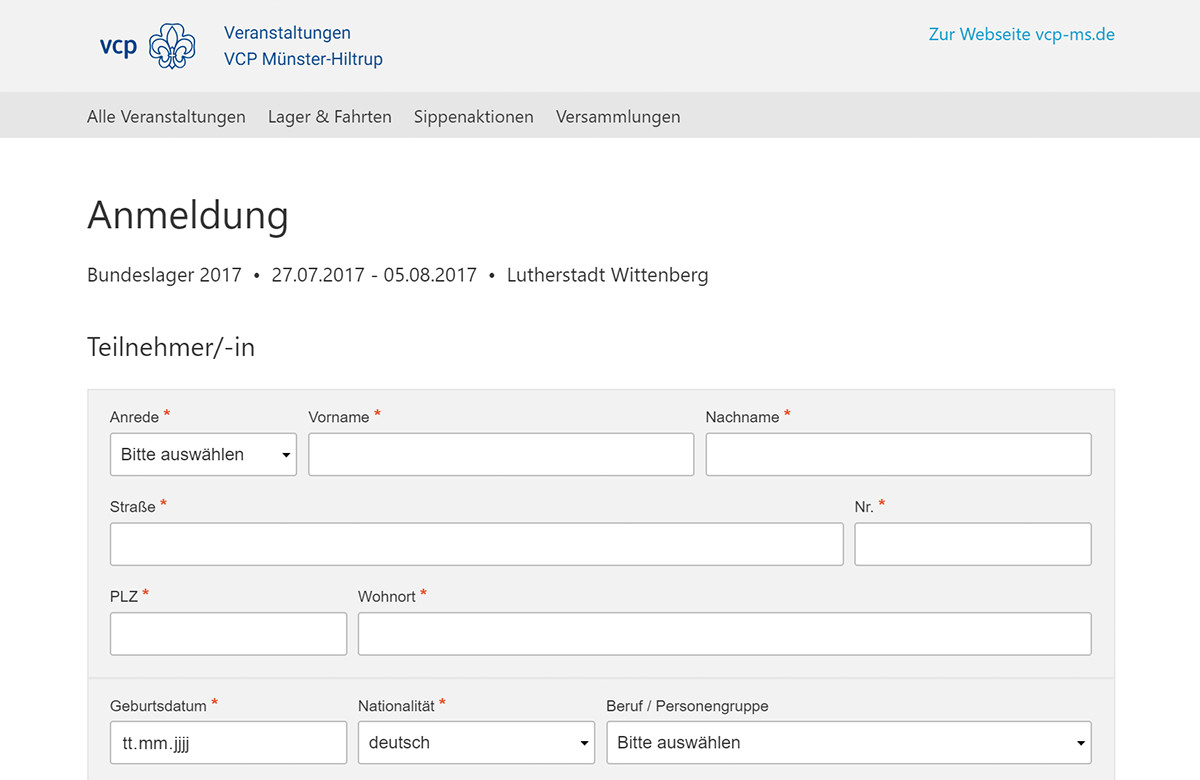
Task: Focus the Vorname text field
Action: pyautogui.click(x=501, y=454)
